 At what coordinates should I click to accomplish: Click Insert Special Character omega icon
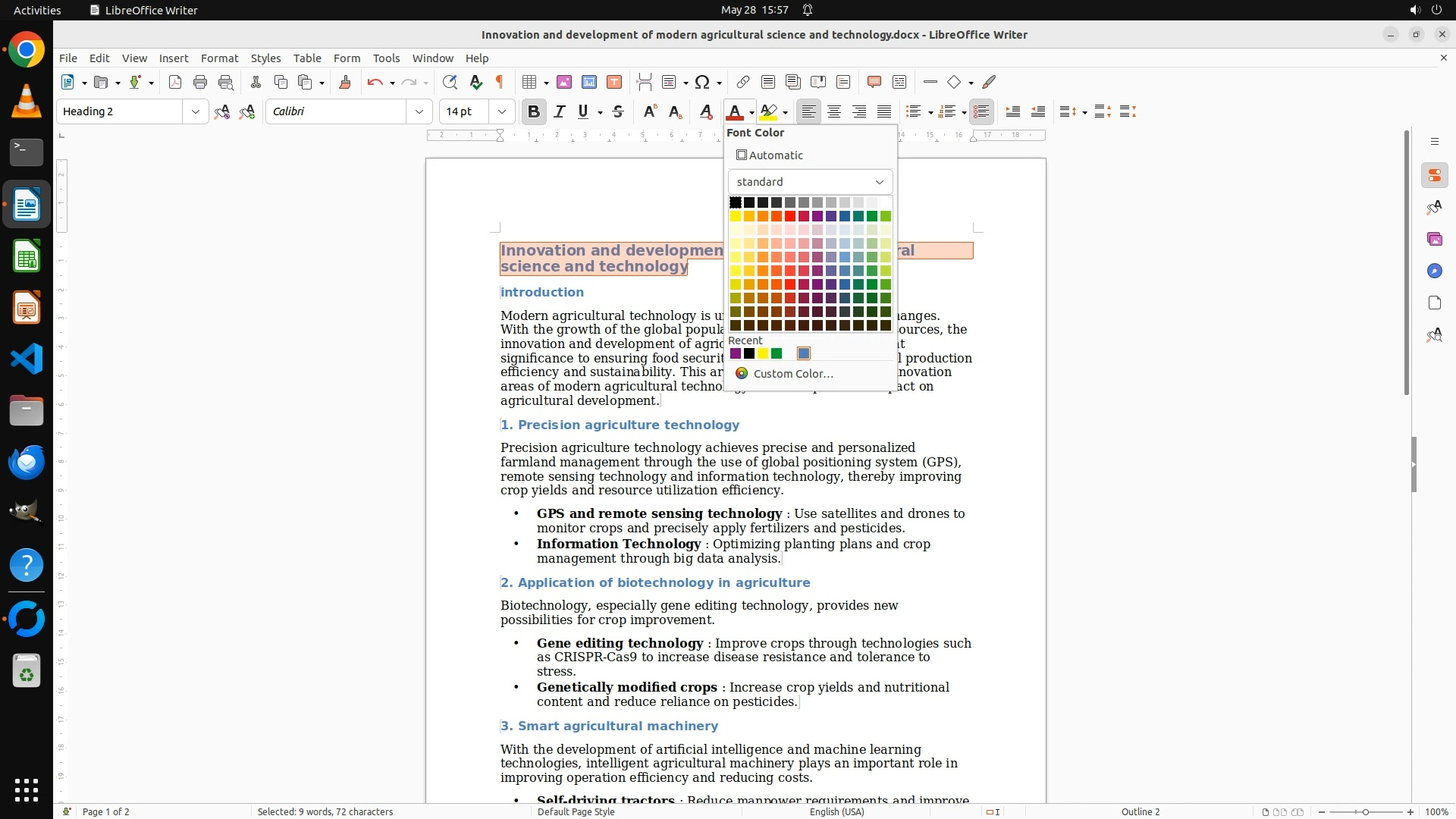(702, 82)
